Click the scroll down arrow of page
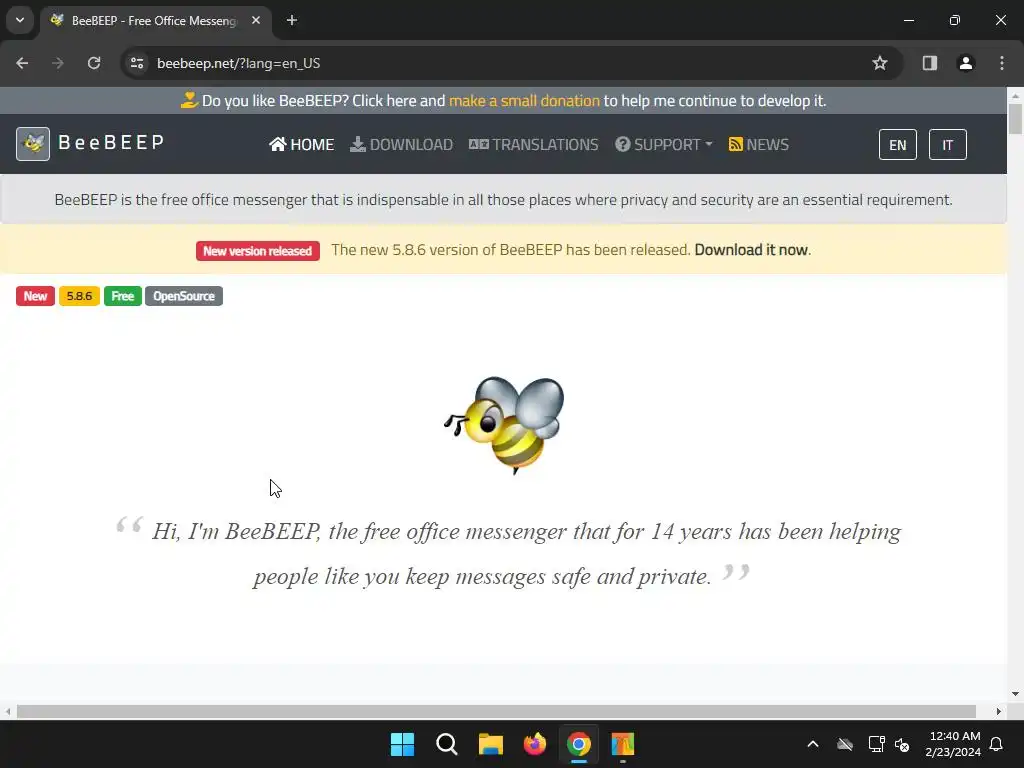Image resolution: width=1024 pixels, height=768 pixels. (1016, 694)
